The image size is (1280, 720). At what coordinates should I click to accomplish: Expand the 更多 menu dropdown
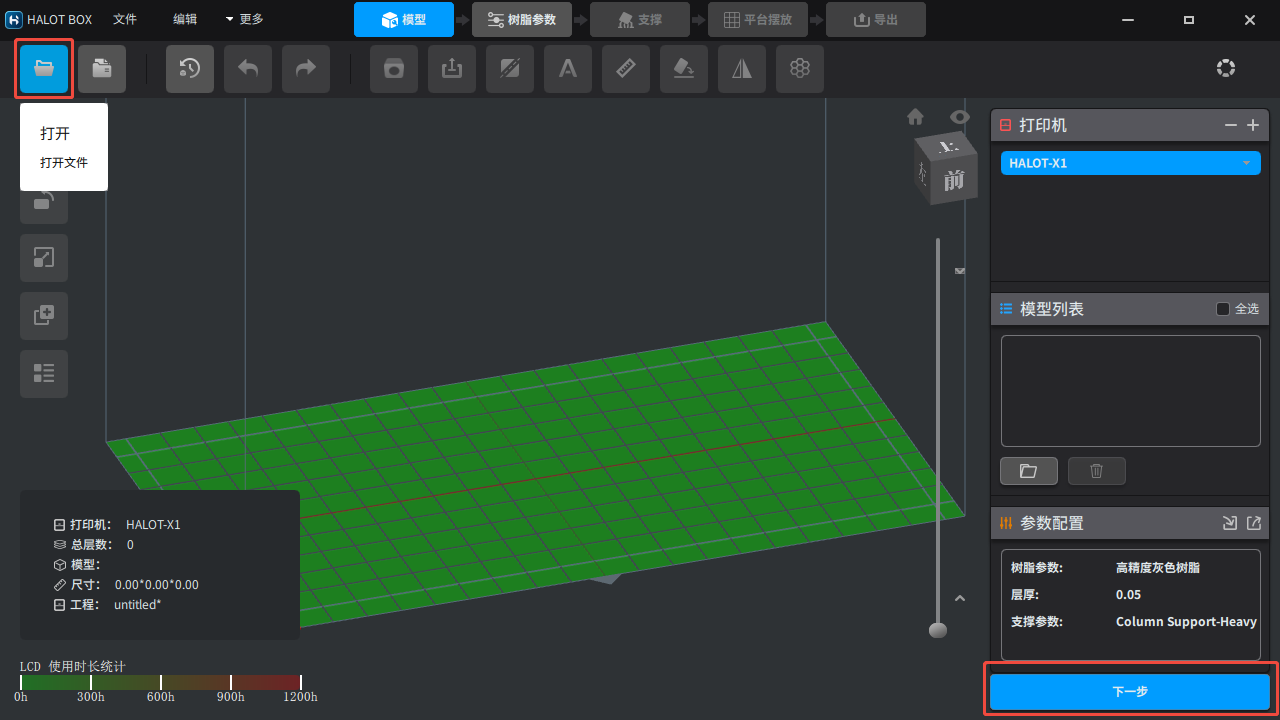coord(244,19)
